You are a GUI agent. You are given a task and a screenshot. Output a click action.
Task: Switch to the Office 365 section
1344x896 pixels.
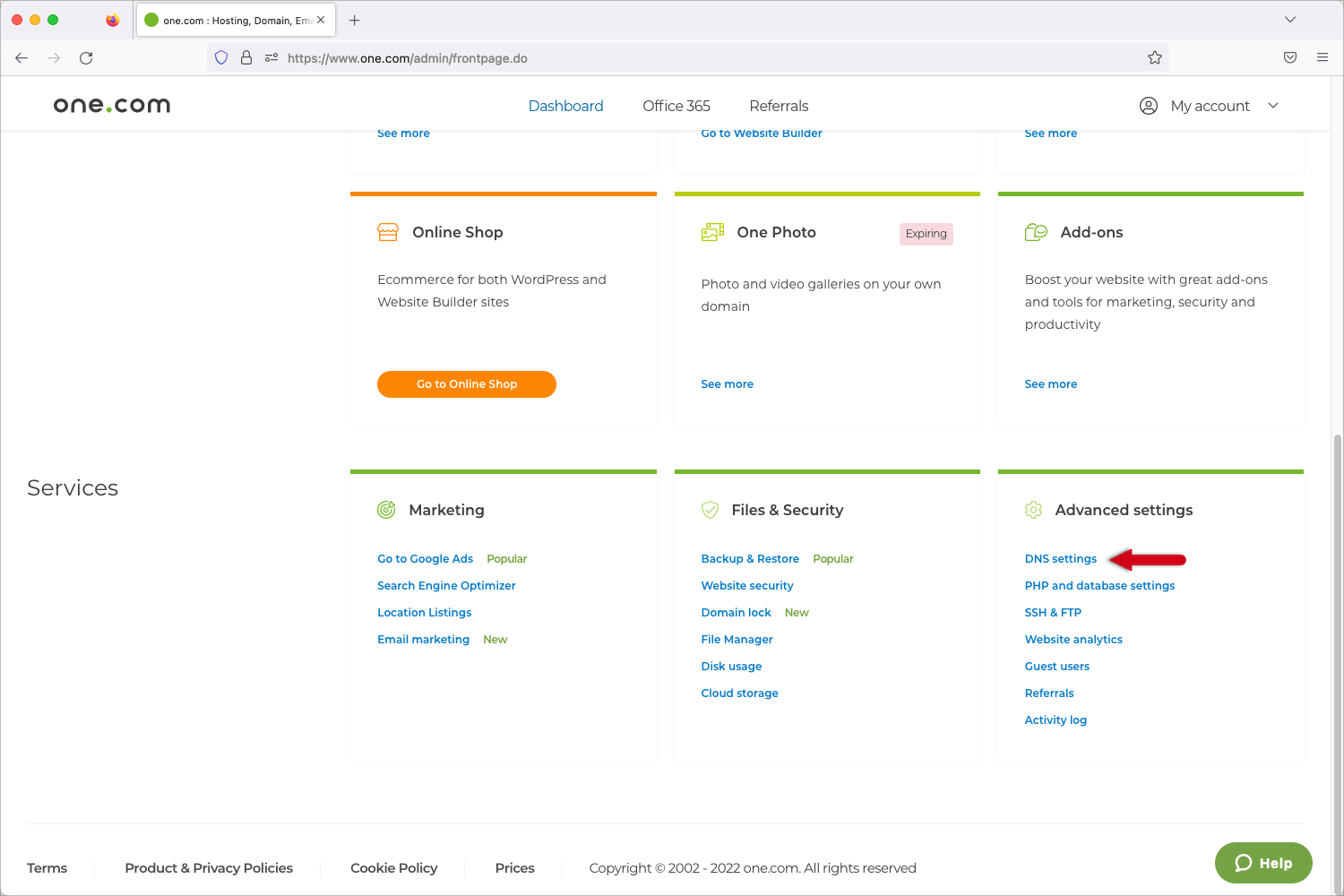(x=676, y=106)
